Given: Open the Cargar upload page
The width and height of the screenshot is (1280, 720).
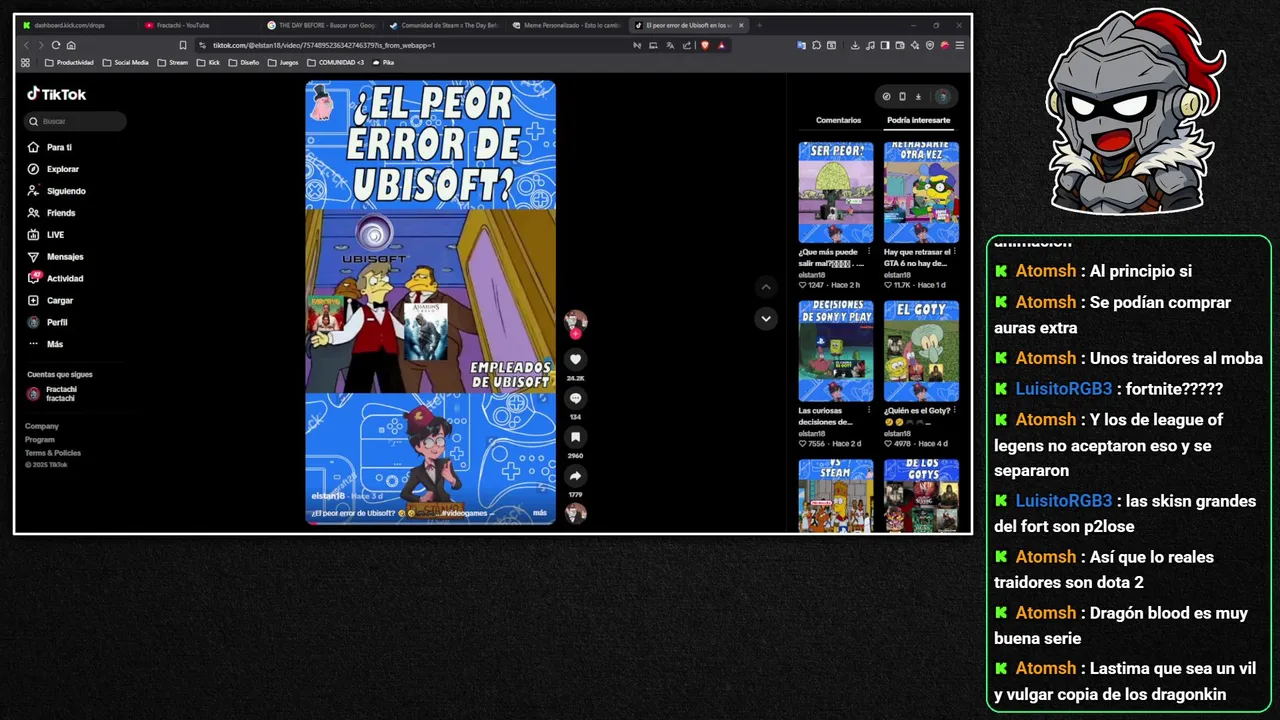Looking at the screenshot, I should [51, 300].
